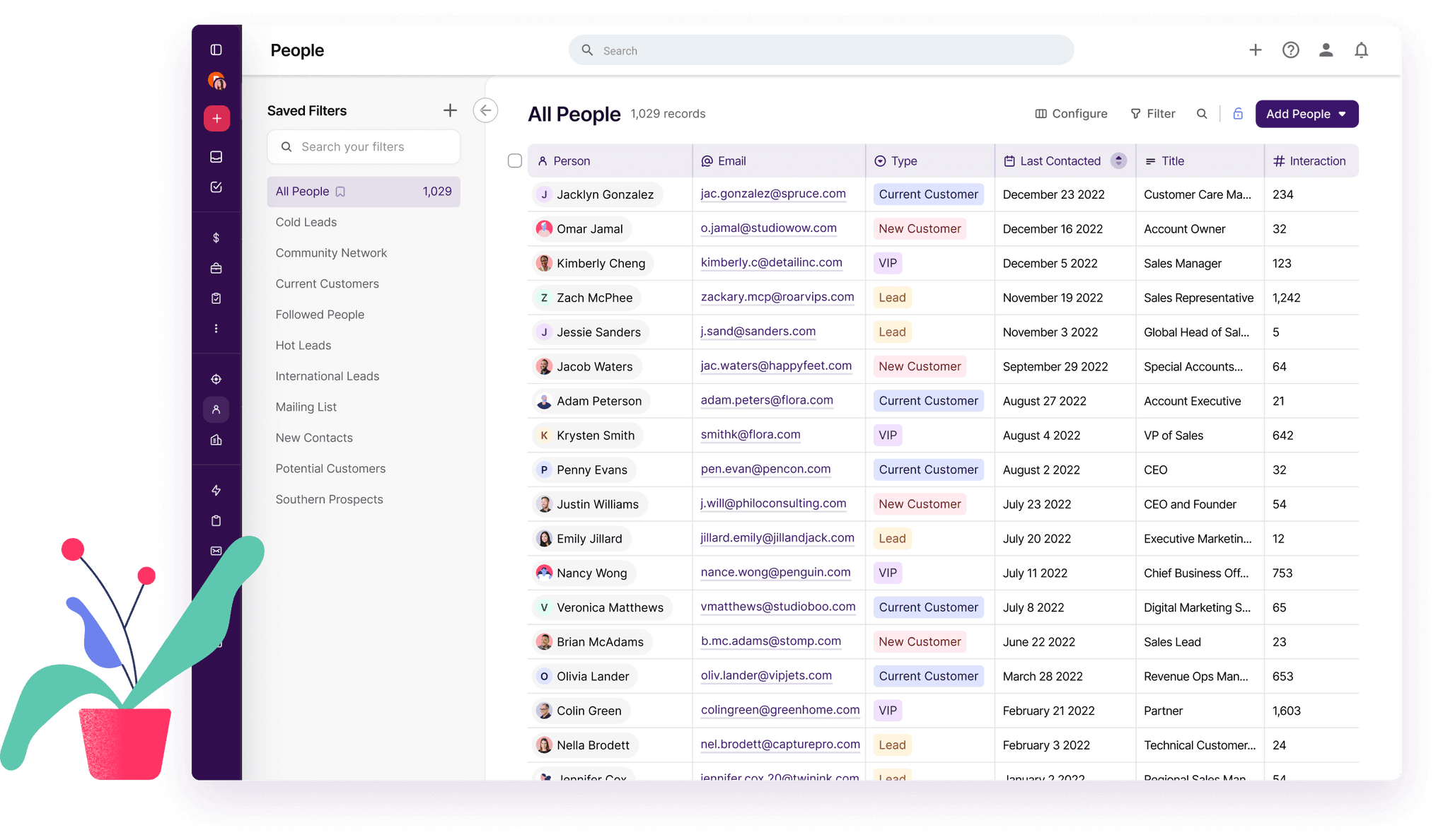Click the title VP of Sales
This screenshot has height=840, width=1443.
tap(1173, 436)
